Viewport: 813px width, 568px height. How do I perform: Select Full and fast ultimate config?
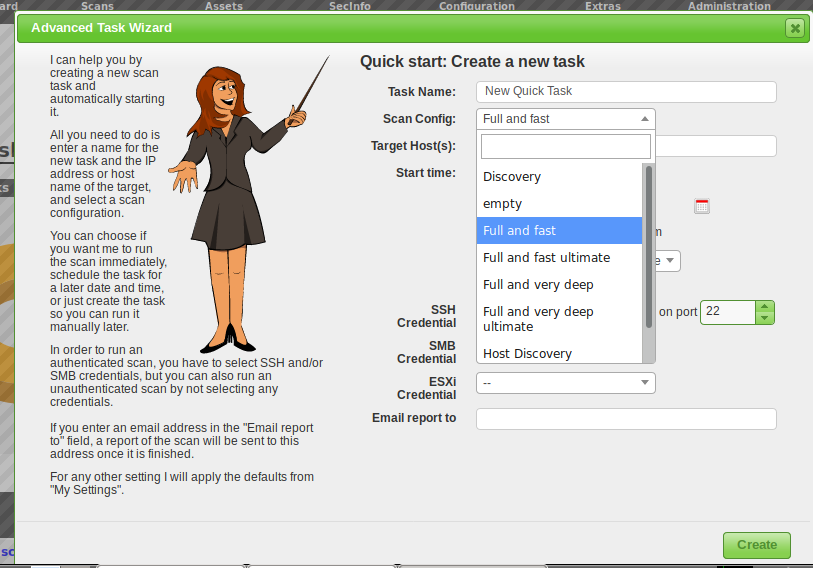546,258
